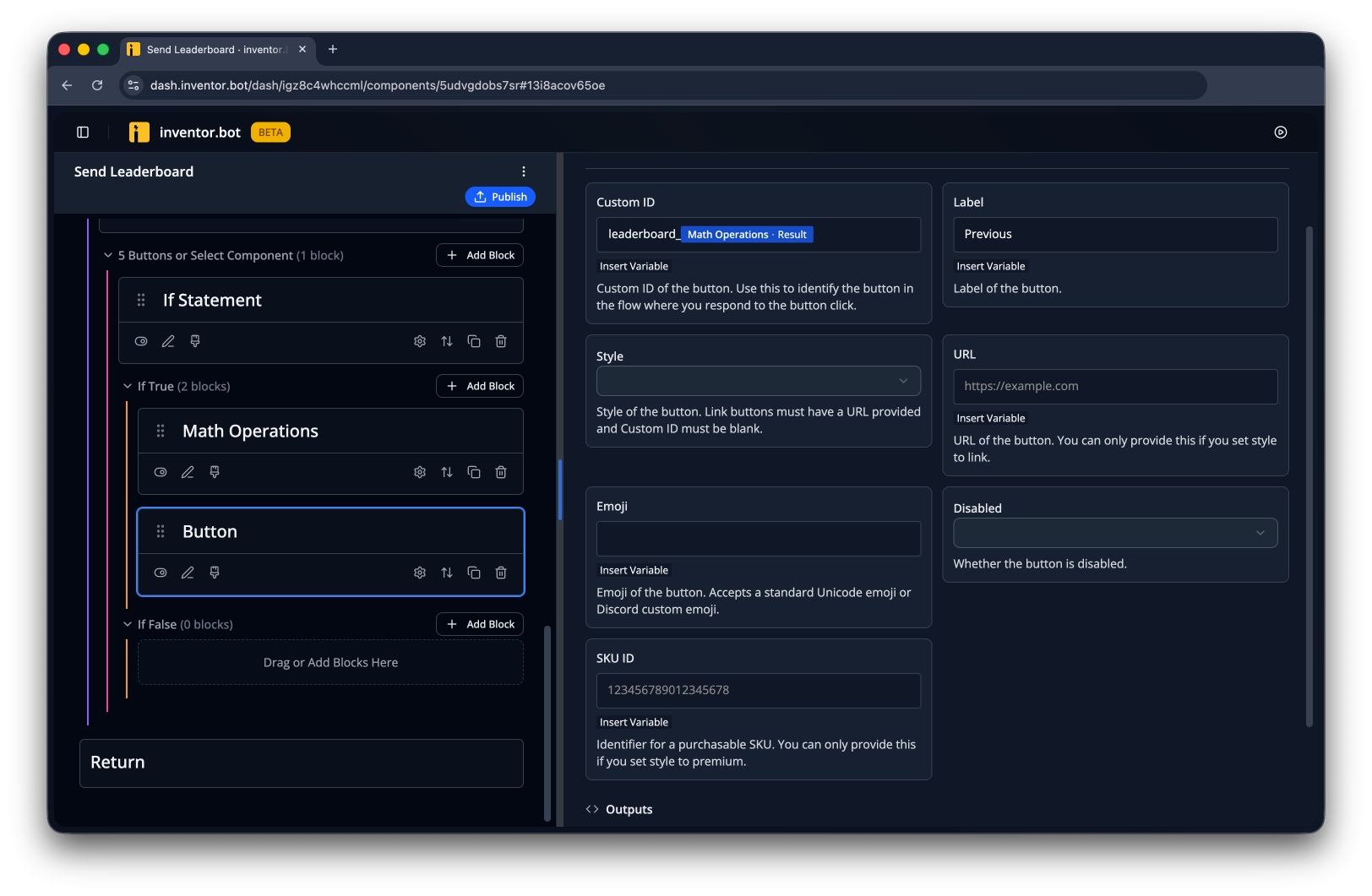Click the pin icon on the If Statement block

(195, 341)
